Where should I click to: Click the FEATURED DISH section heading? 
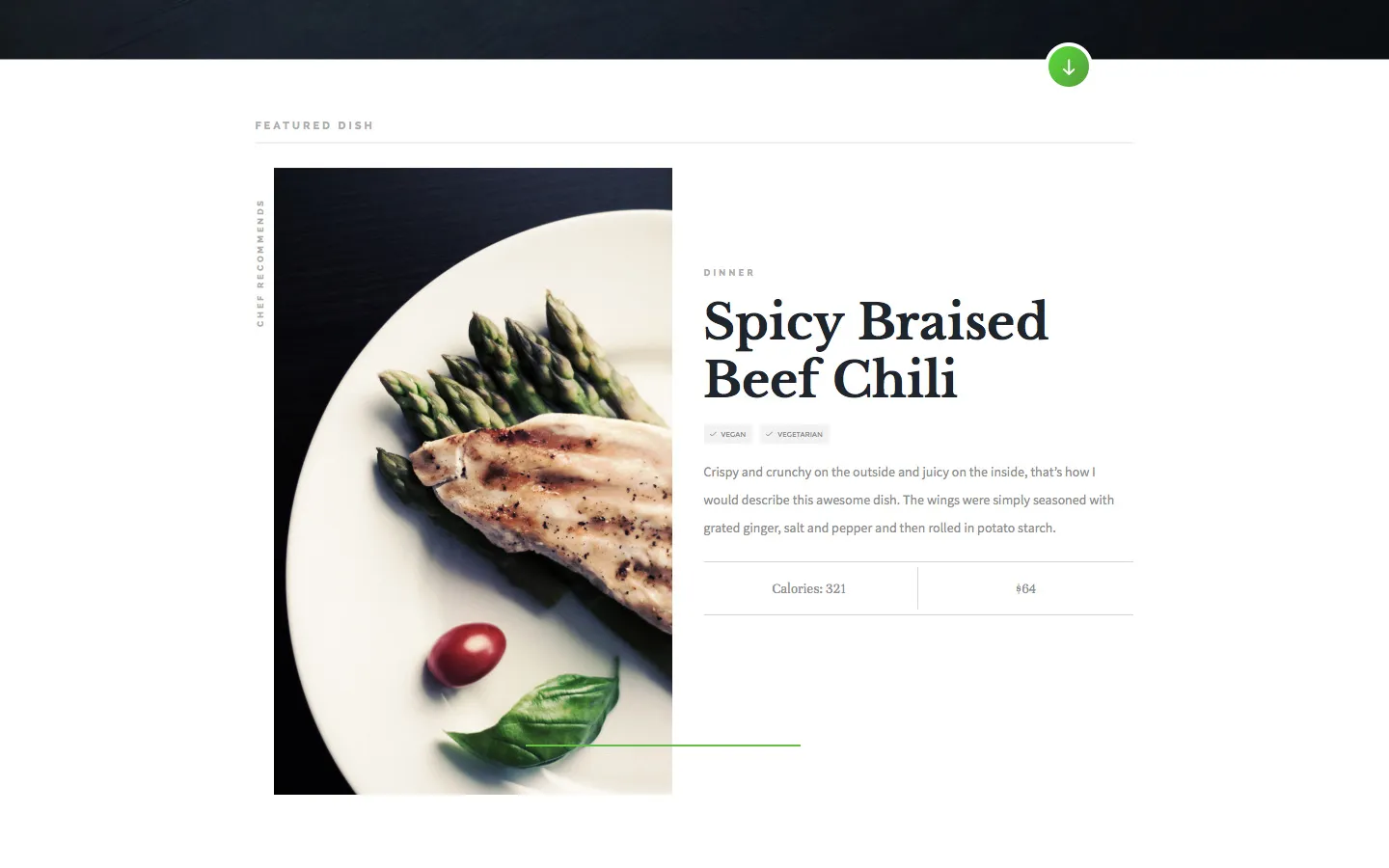314,125
